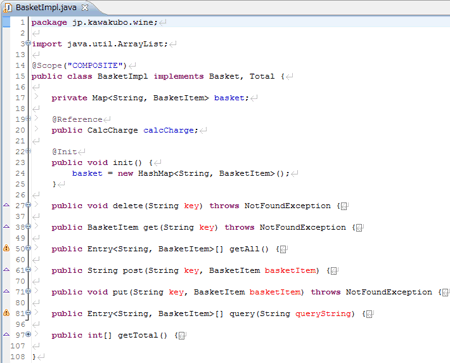Screen dimensions: 450x363
Task: Click the folded-code box ending the put line
Action: [445, 293]
